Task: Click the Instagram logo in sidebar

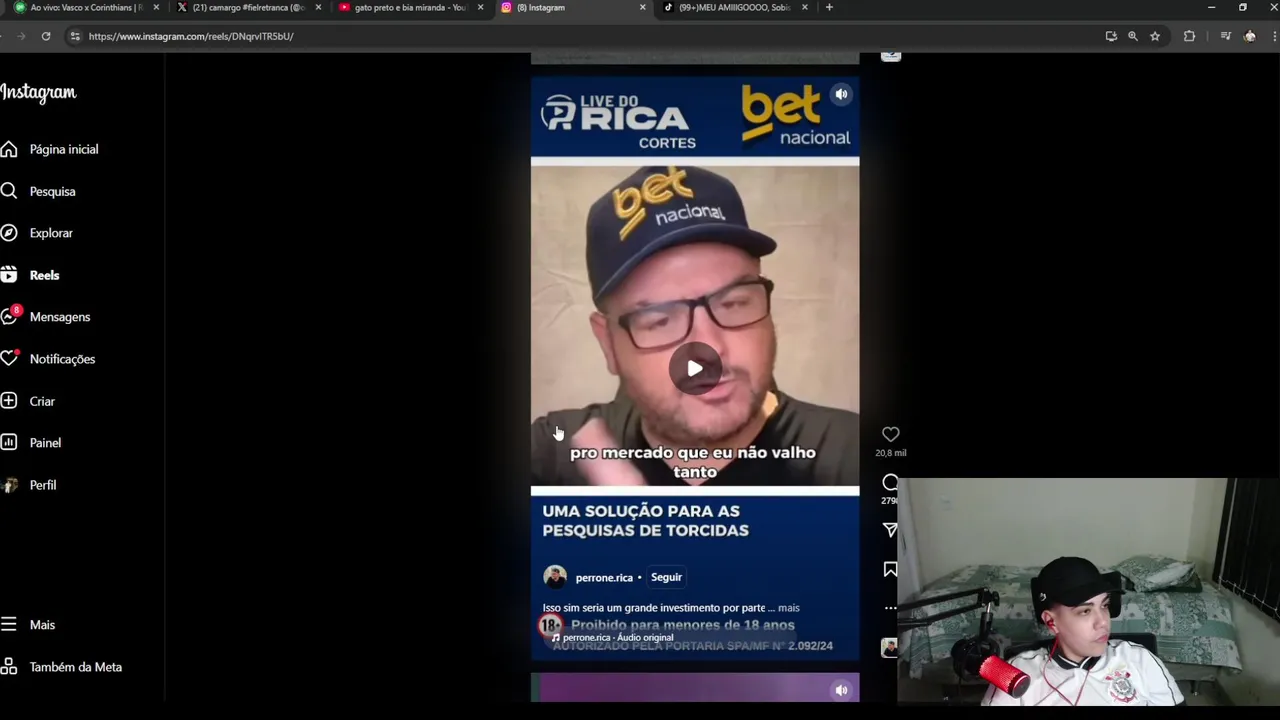Action: (38, 93)
